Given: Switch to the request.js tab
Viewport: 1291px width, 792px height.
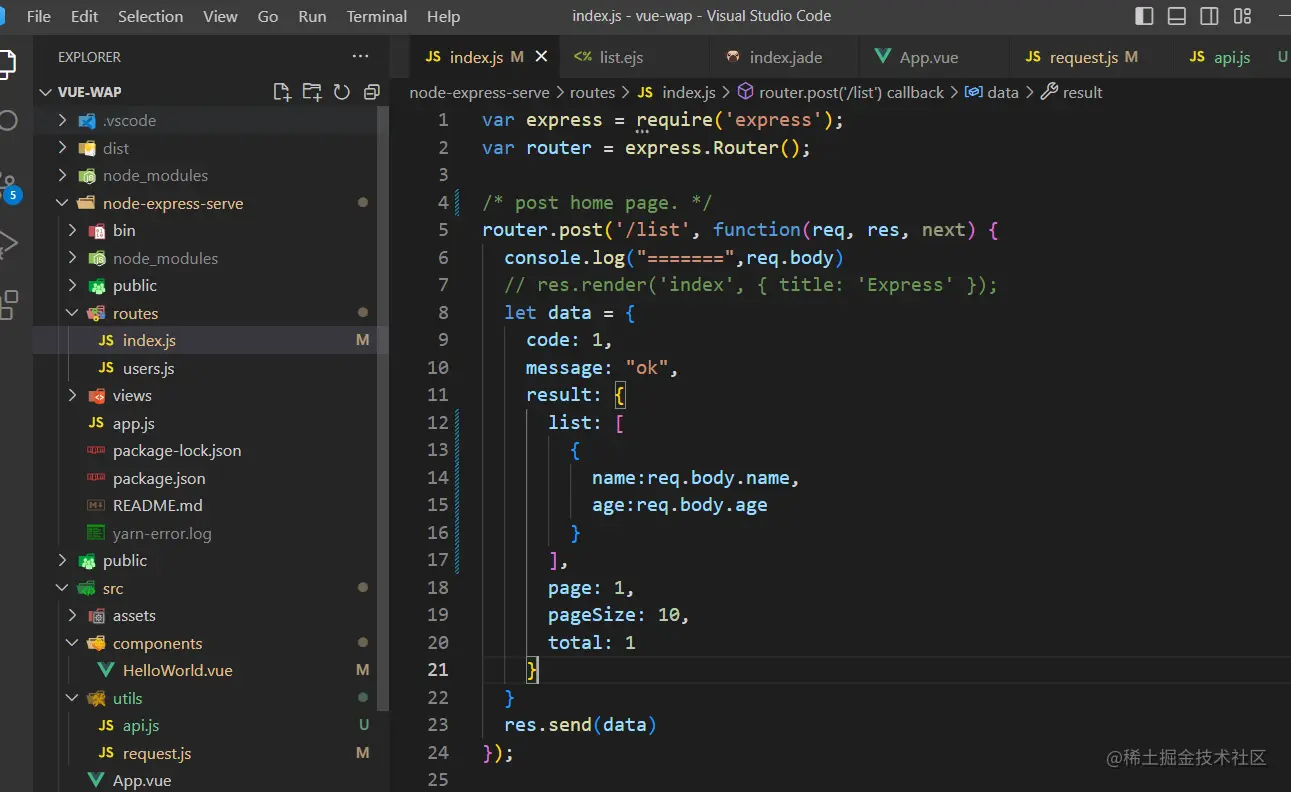Looking at the screenshot, I should [1083, 57].
